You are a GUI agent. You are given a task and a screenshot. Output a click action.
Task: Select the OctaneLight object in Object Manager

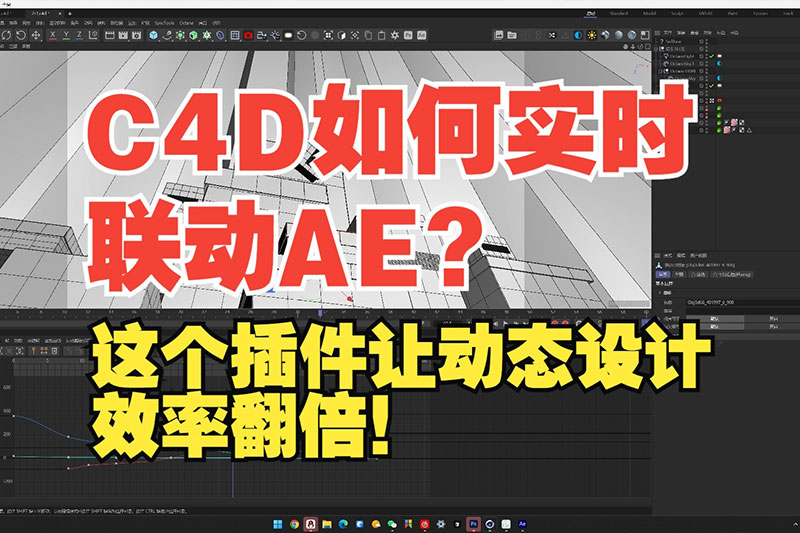coord(682,56)
